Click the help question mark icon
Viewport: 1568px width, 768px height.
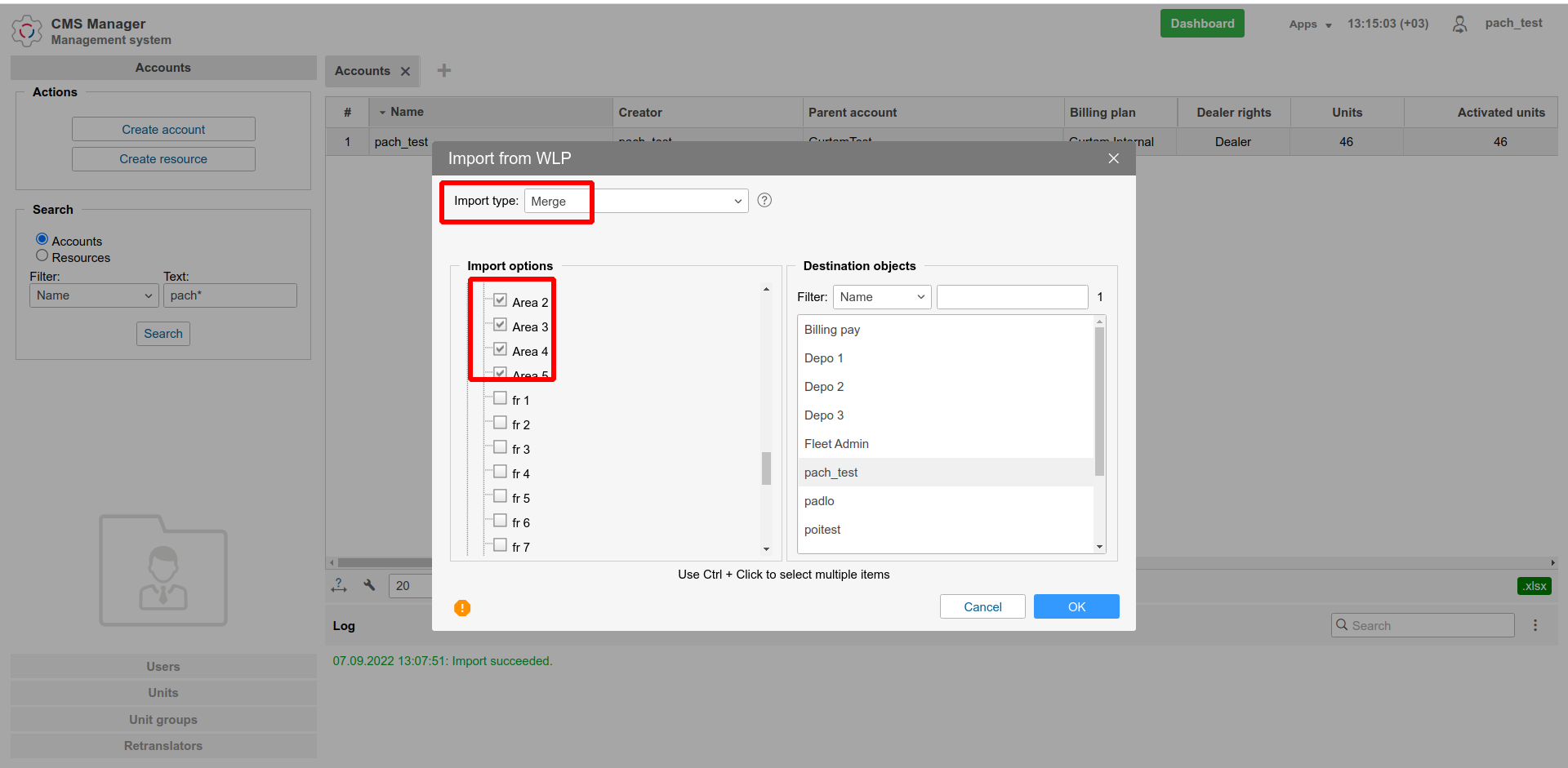click(764, 201)
